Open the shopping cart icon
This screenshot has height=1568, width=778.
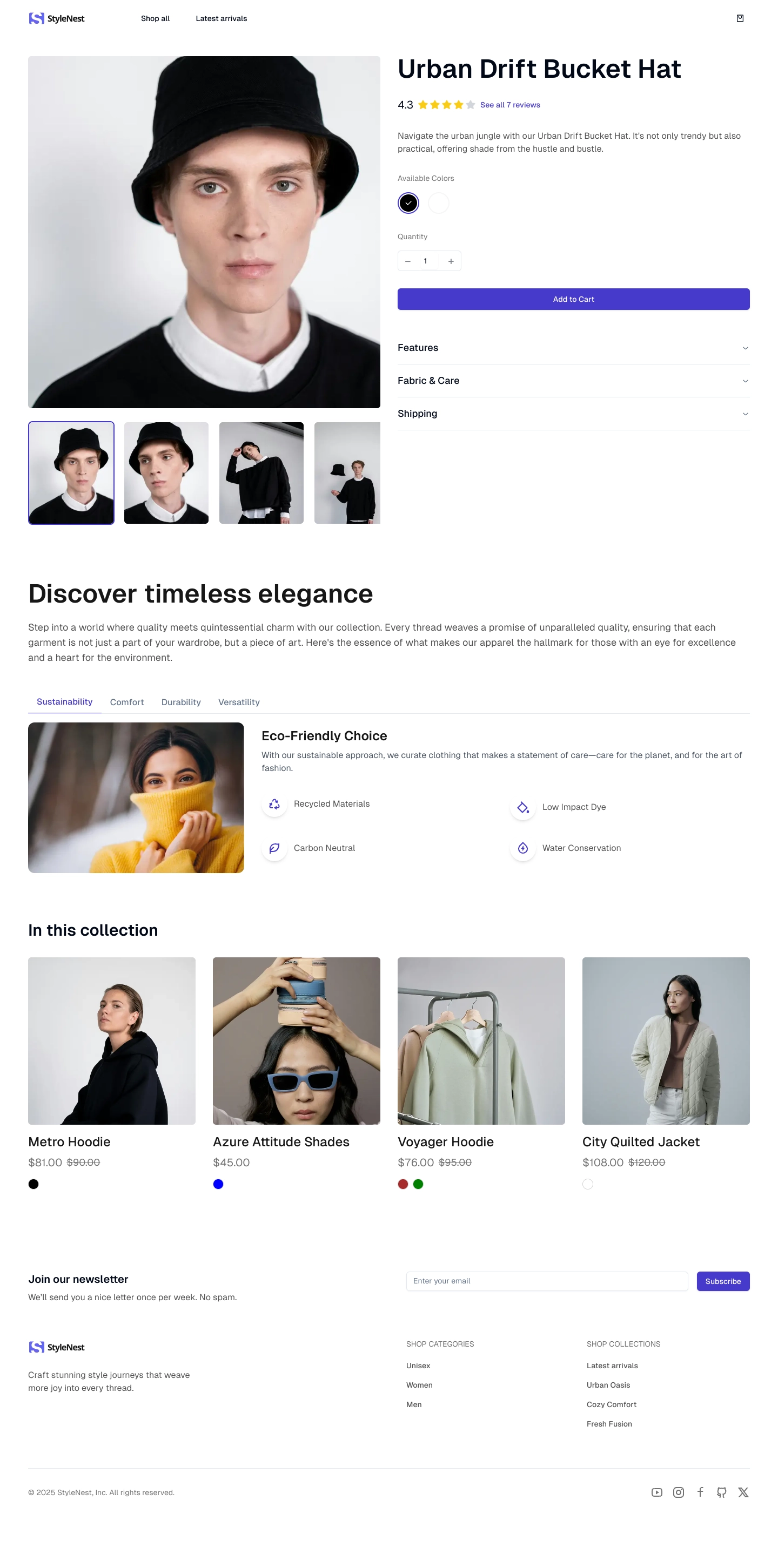point(740,18)
